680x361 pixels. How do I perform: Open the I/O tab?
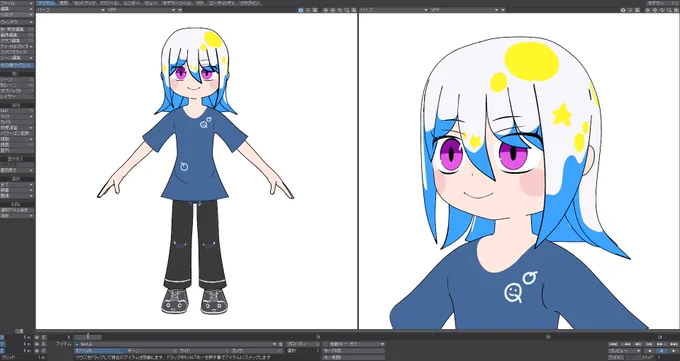(x=199, y=3)
